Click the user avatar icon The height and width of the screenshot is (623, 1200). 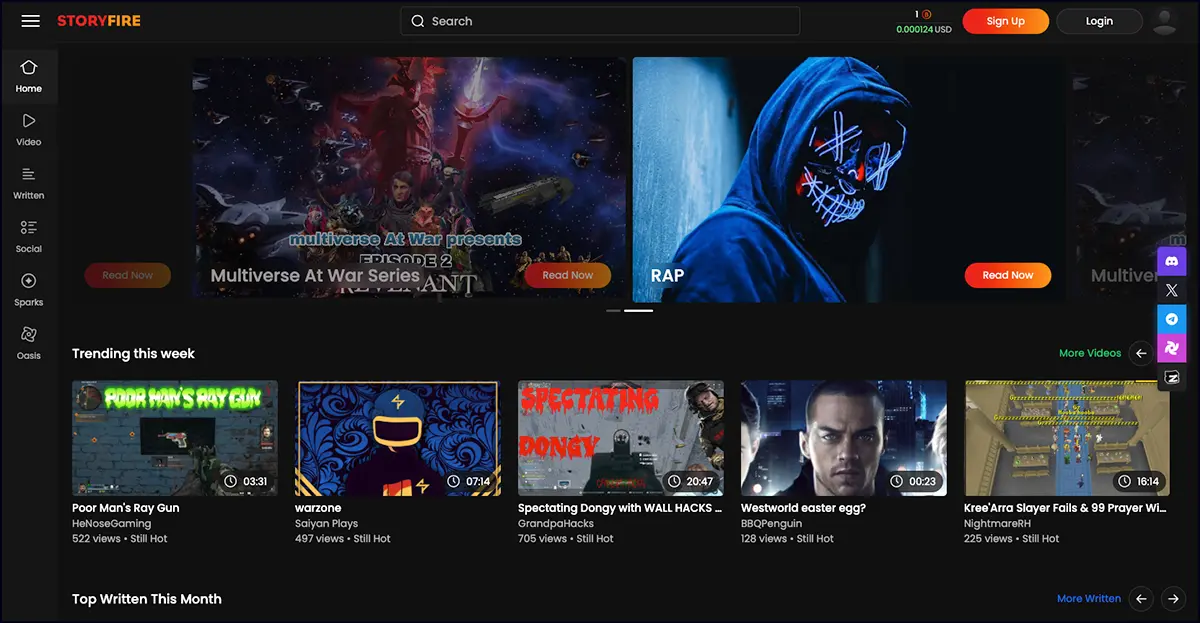click(1164, 21)
